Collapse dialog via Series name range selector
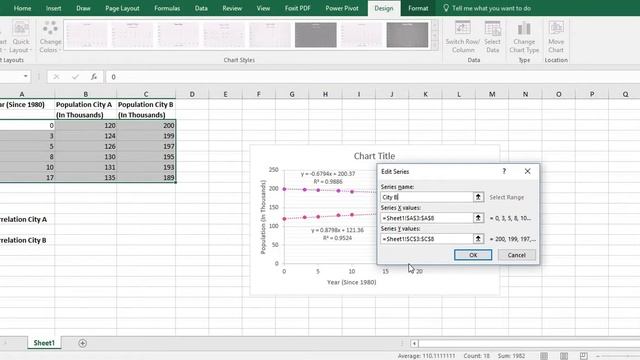 click(478, 197)
